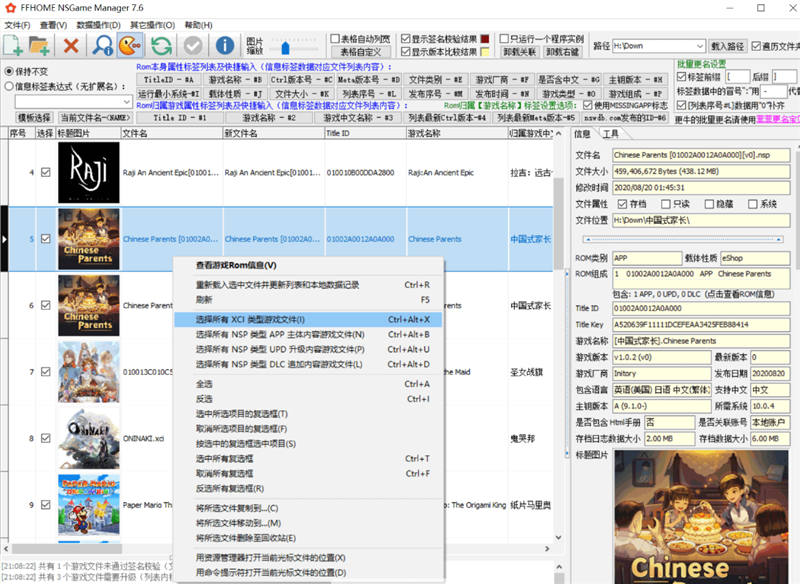Toggle checkbox for row 9 Paper Mario

pyautogui.click(x=46, y=505)
